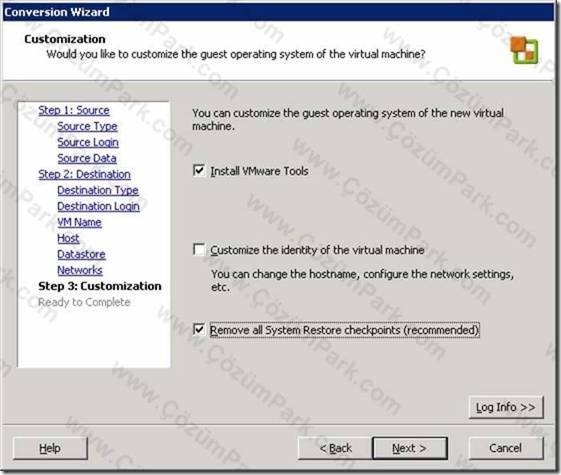561x475 pixels.
Task: Open the Destination Type step link
Action: tap(98, 190)
